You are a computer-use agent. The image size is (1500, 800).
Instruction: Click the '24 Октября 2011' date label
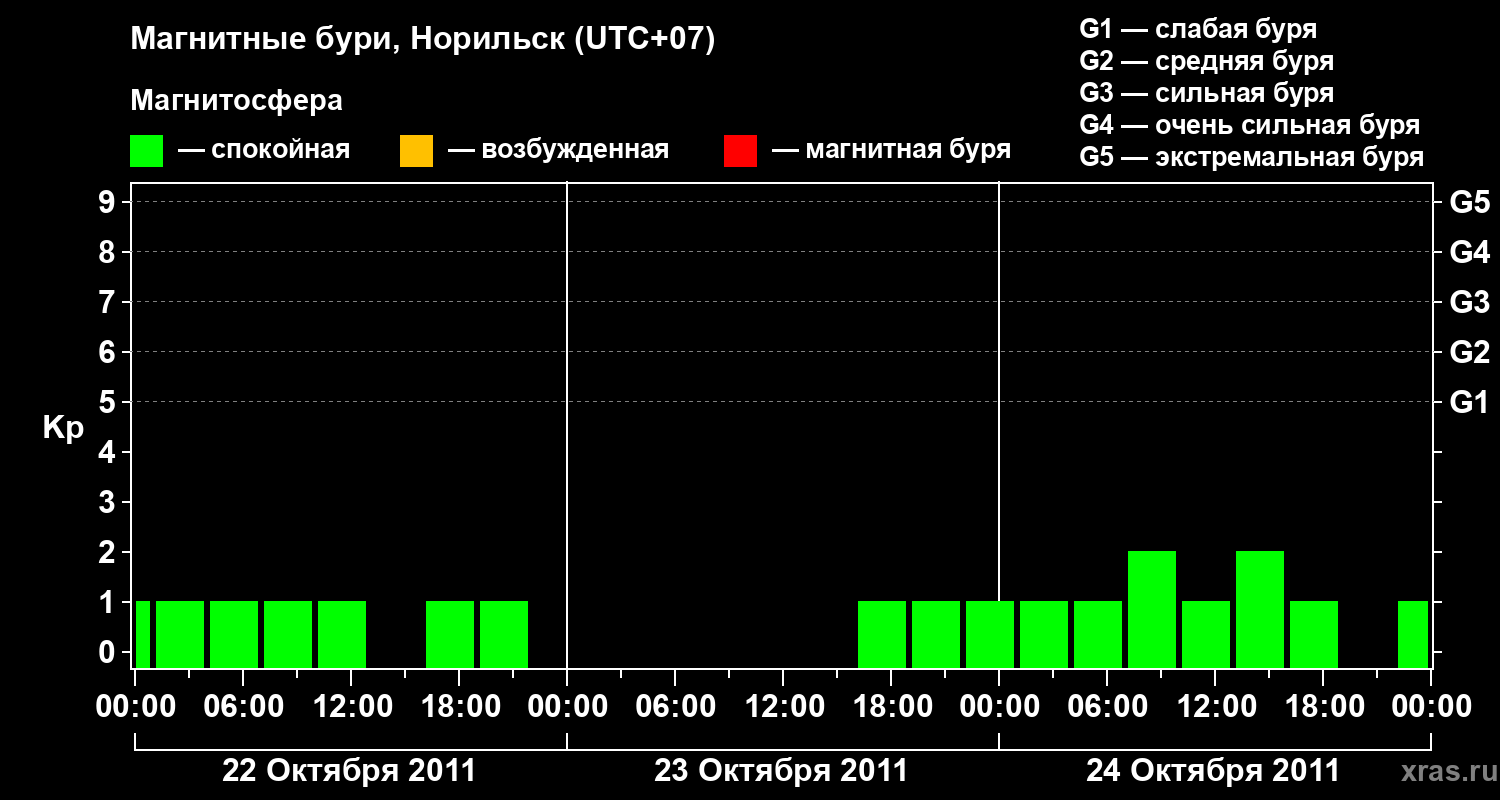coord(1213,771)
